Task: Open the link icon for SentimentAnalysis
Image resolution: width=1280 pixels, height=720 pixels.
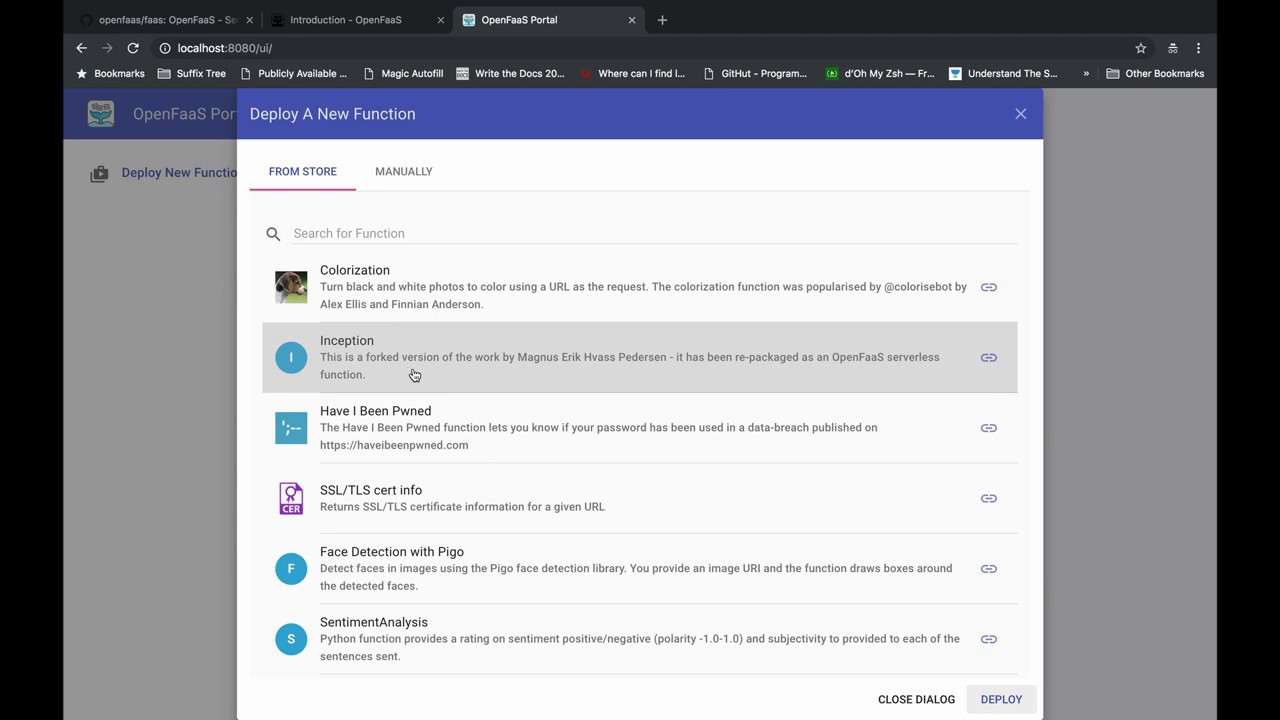Action: click(988, 639)
